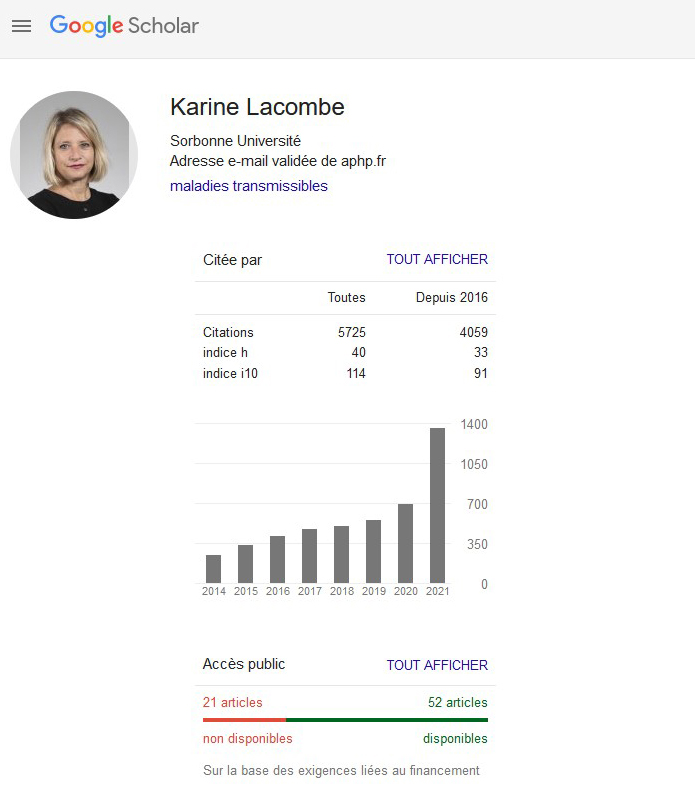This screenshot has height=786, width=695.
Task: Click the Adresse e-mail validée de aphp.fr text
Action: (278, 161)
